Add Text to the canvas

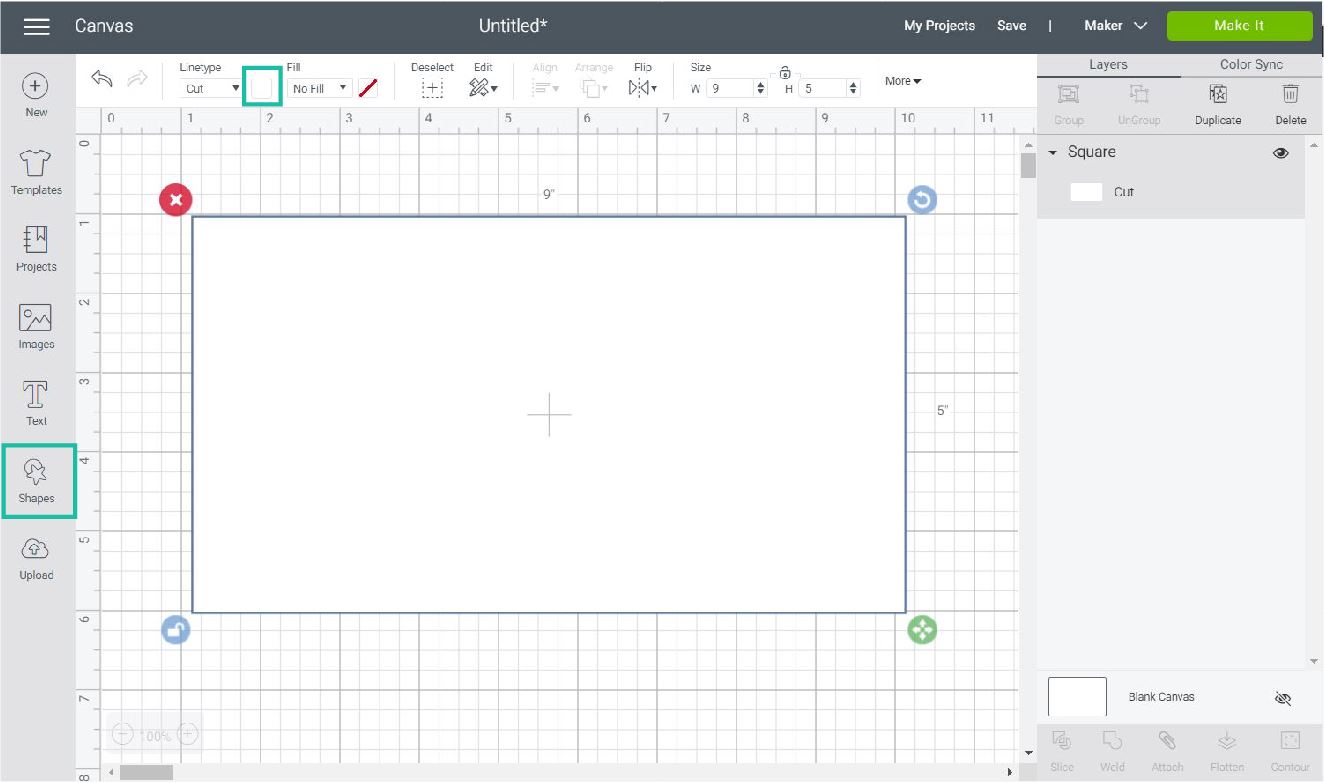[36, 403]
